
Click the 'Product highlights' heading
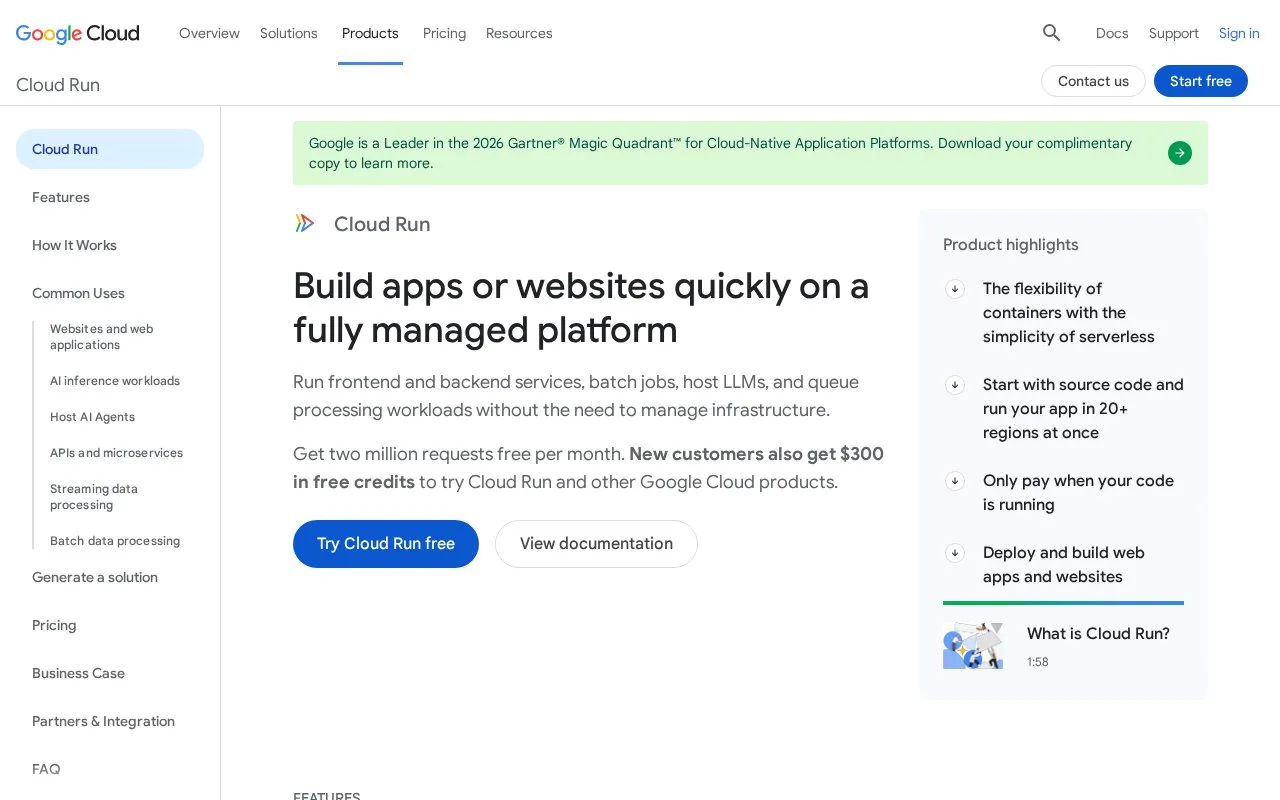(1011, 245)
